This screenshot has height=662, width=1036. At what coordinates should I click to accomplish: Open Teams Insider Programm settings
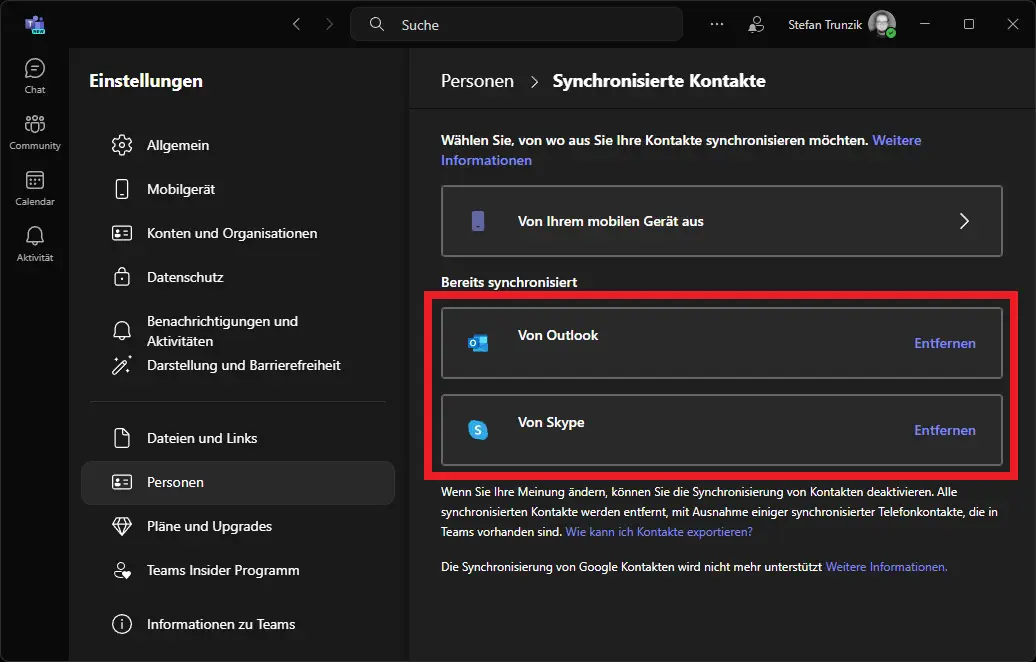pyautogui.click(x=238, y=570)
